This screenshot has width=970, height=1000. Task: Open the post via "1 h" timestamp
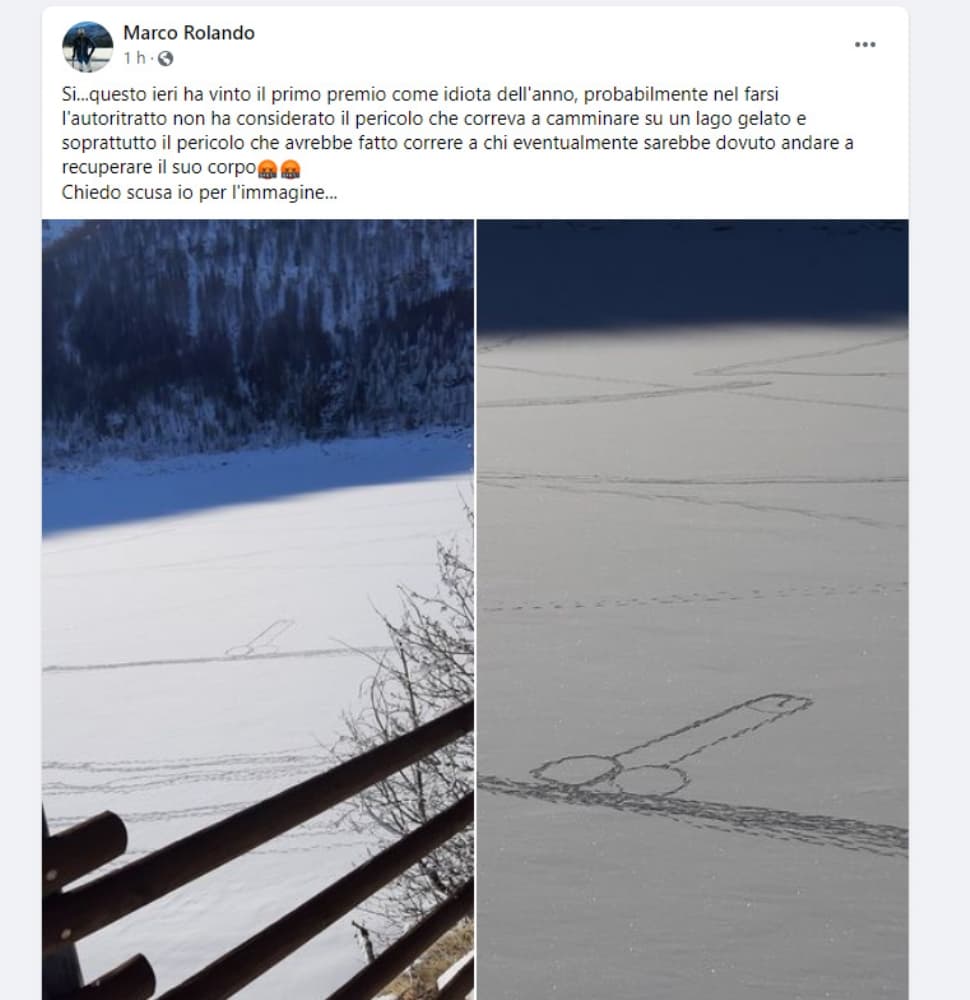click(x=135, y=58)
